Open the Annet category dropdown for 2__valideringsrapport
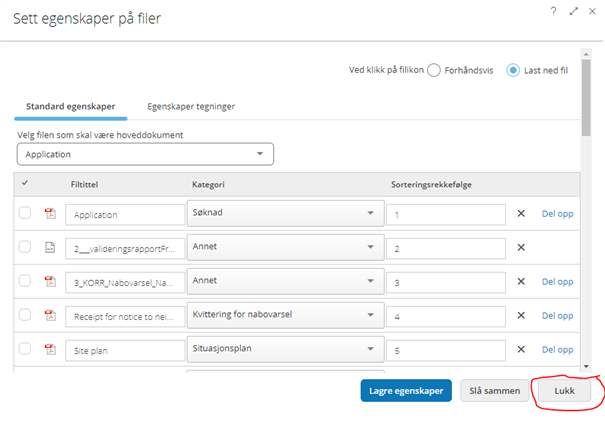 coord(286,247)
